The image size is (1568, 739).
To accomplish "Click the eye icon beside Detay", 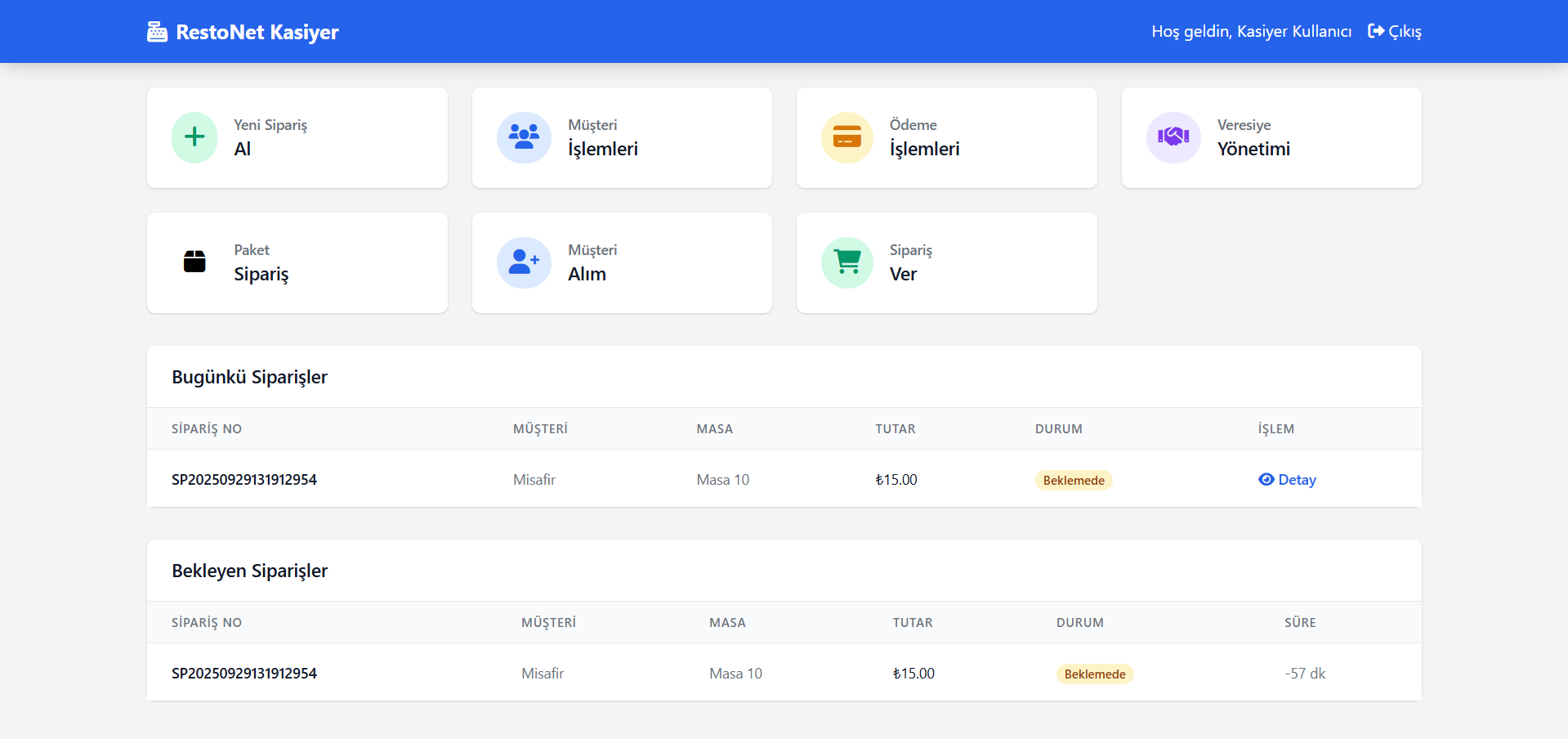I will 1266,480.
